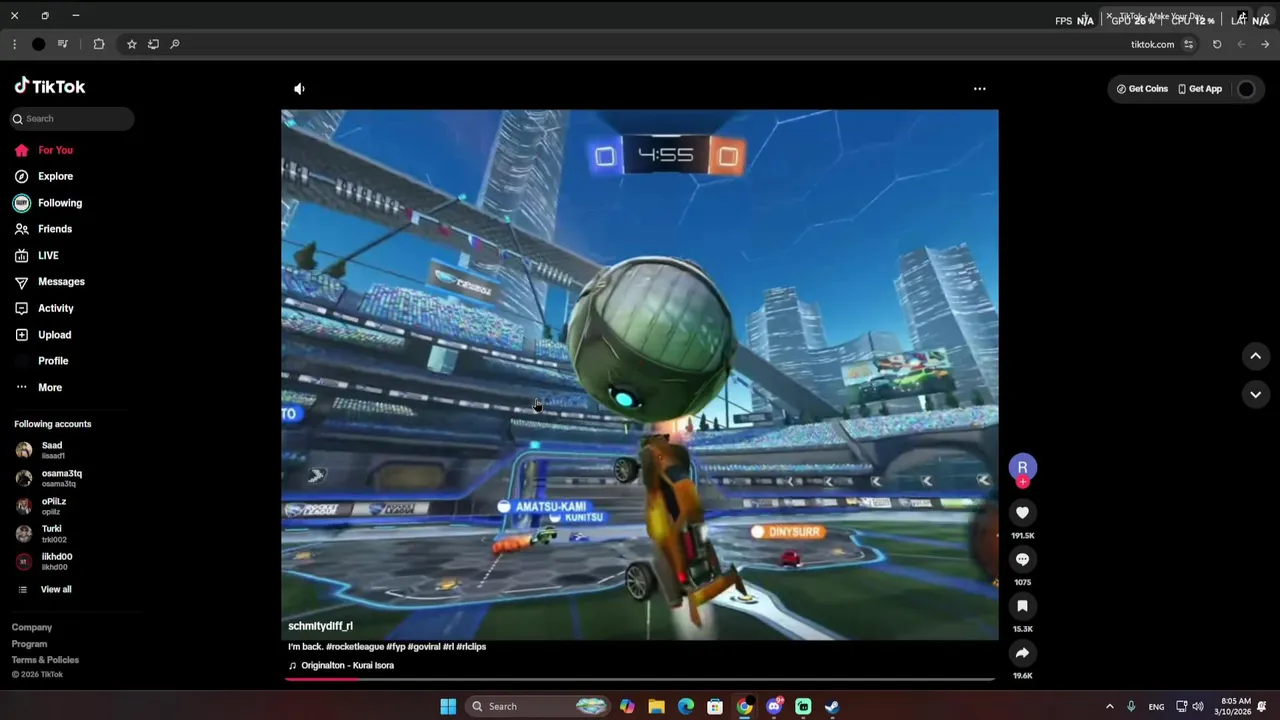Open Microsoft Store from the taskbar
The image size is (1280, 720).
coord(715,707)
